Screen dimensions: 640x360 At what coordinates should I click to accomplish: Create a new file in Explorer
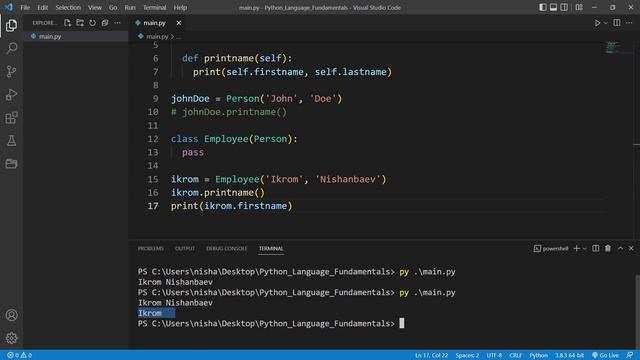[x=67, y=23]
